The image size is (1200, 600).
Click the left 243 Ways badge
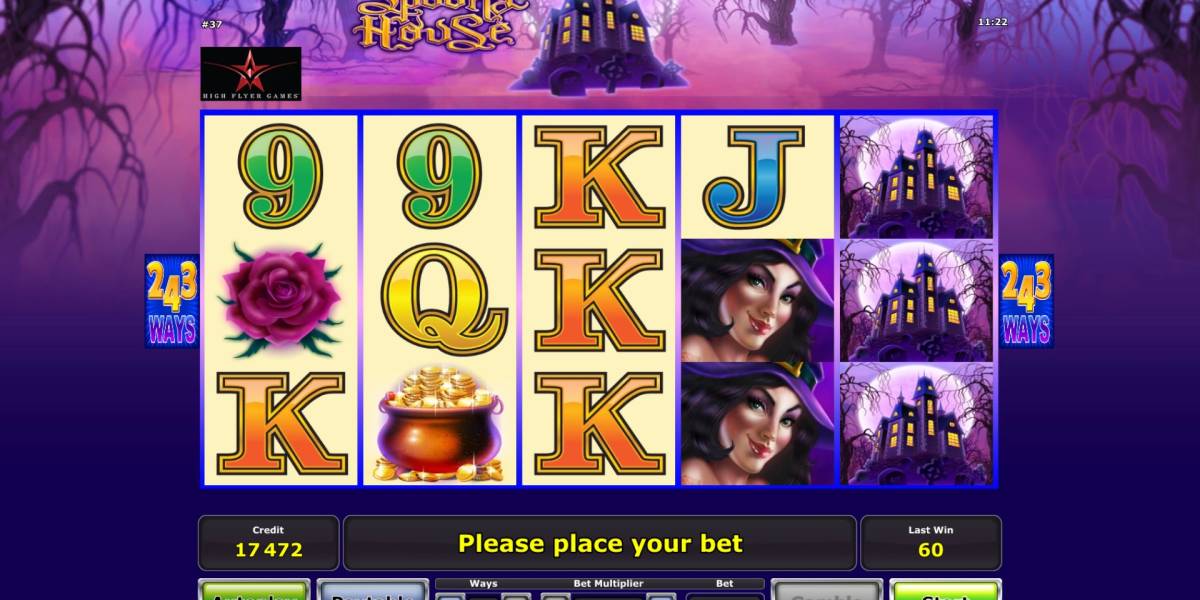tap(172, 301)
